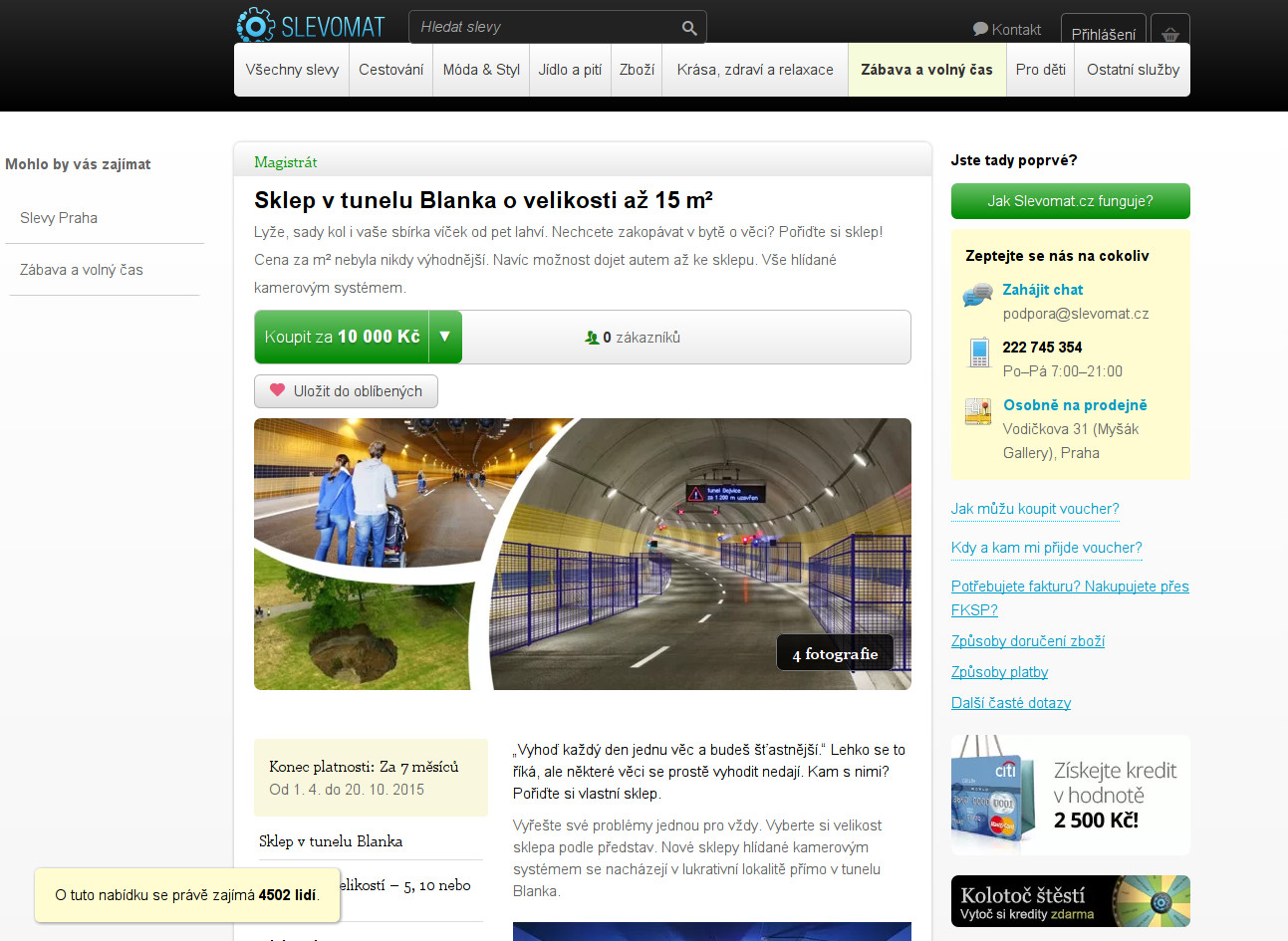1288x941 pixels.
Task: Open Další časté dotazy link
Action: pyautogui.click(x=1011, y=703)
